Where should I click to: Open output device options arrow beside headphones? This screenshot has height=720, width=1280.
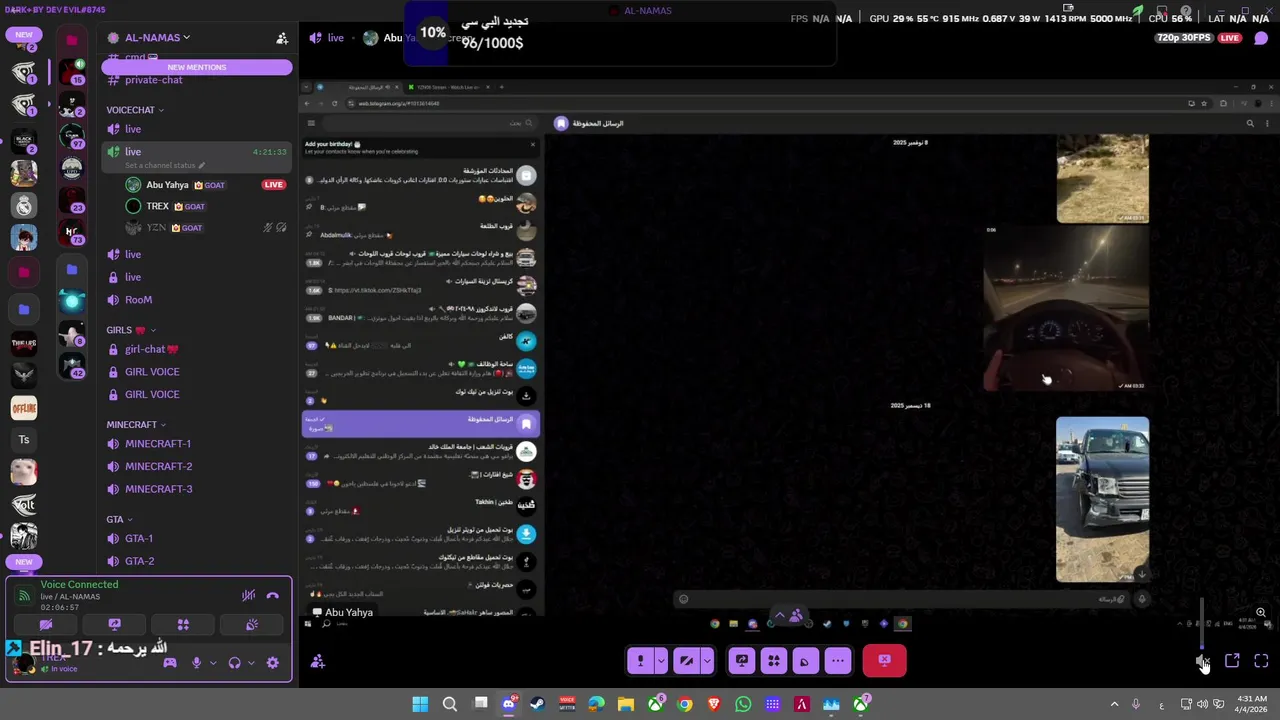click(250, 662)
